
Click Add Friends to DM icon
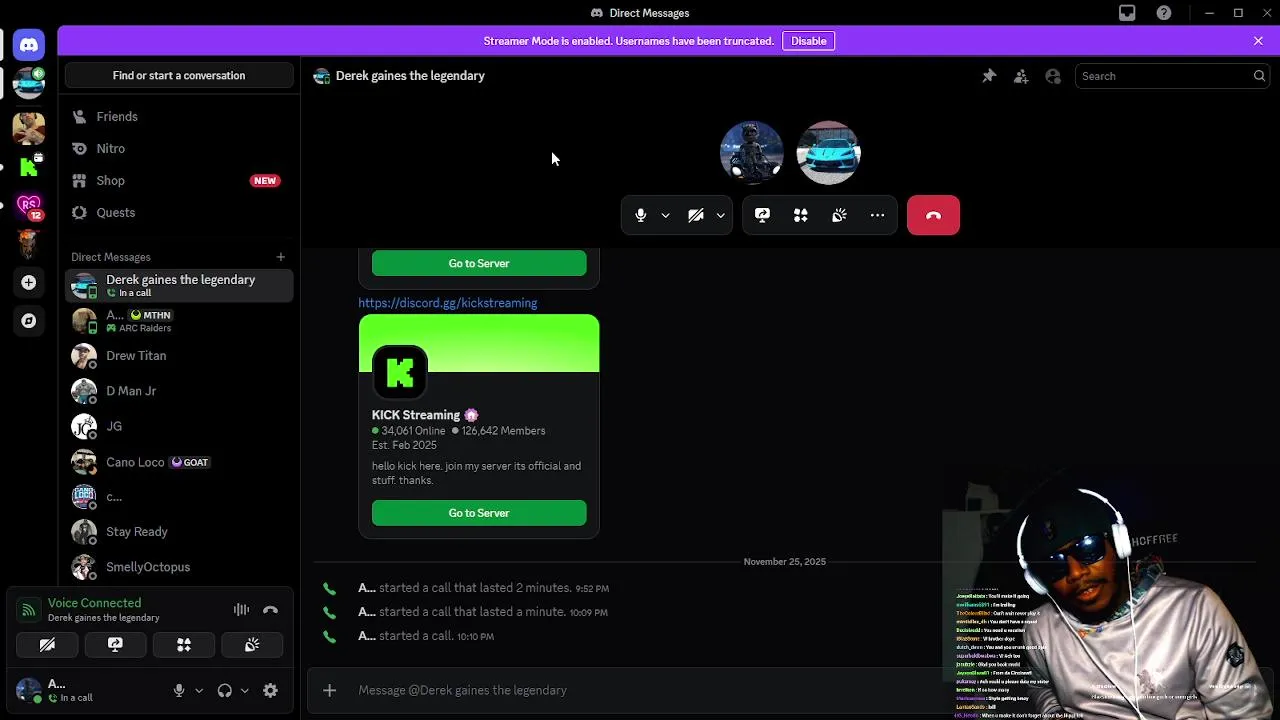coord(1021,76)
